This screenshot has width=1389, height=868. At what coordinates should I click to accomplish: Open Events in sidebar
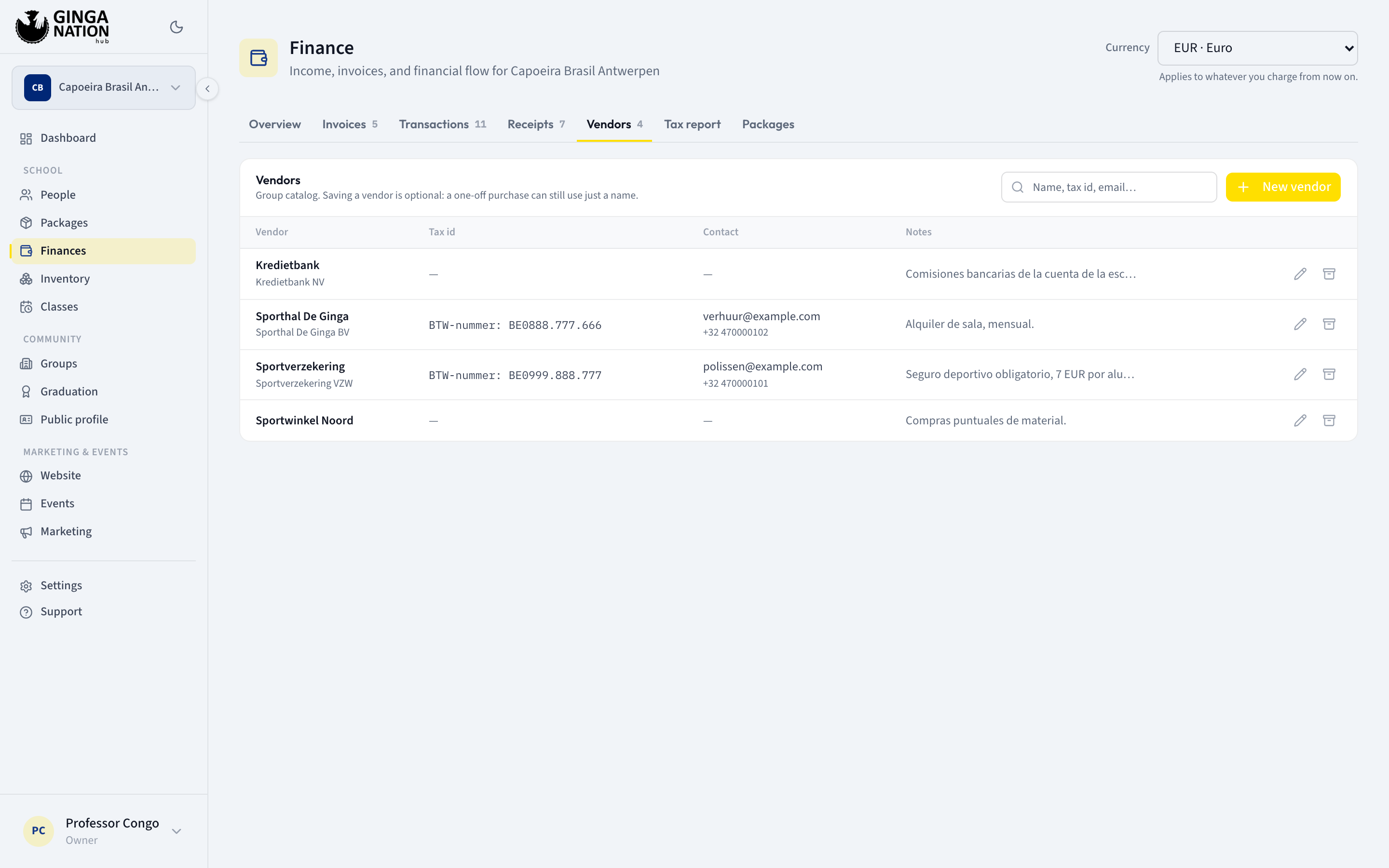(x=103, y=503)
